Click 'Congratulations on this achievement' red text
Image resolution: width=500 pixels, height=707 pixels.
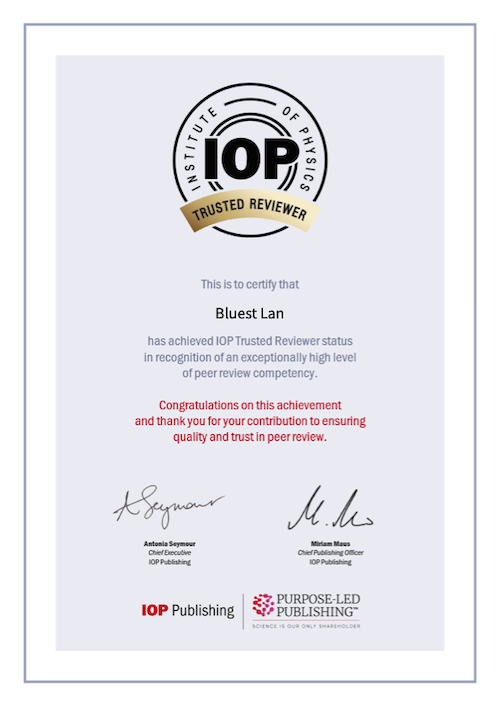pyautogui.click(x=250, y=405)
